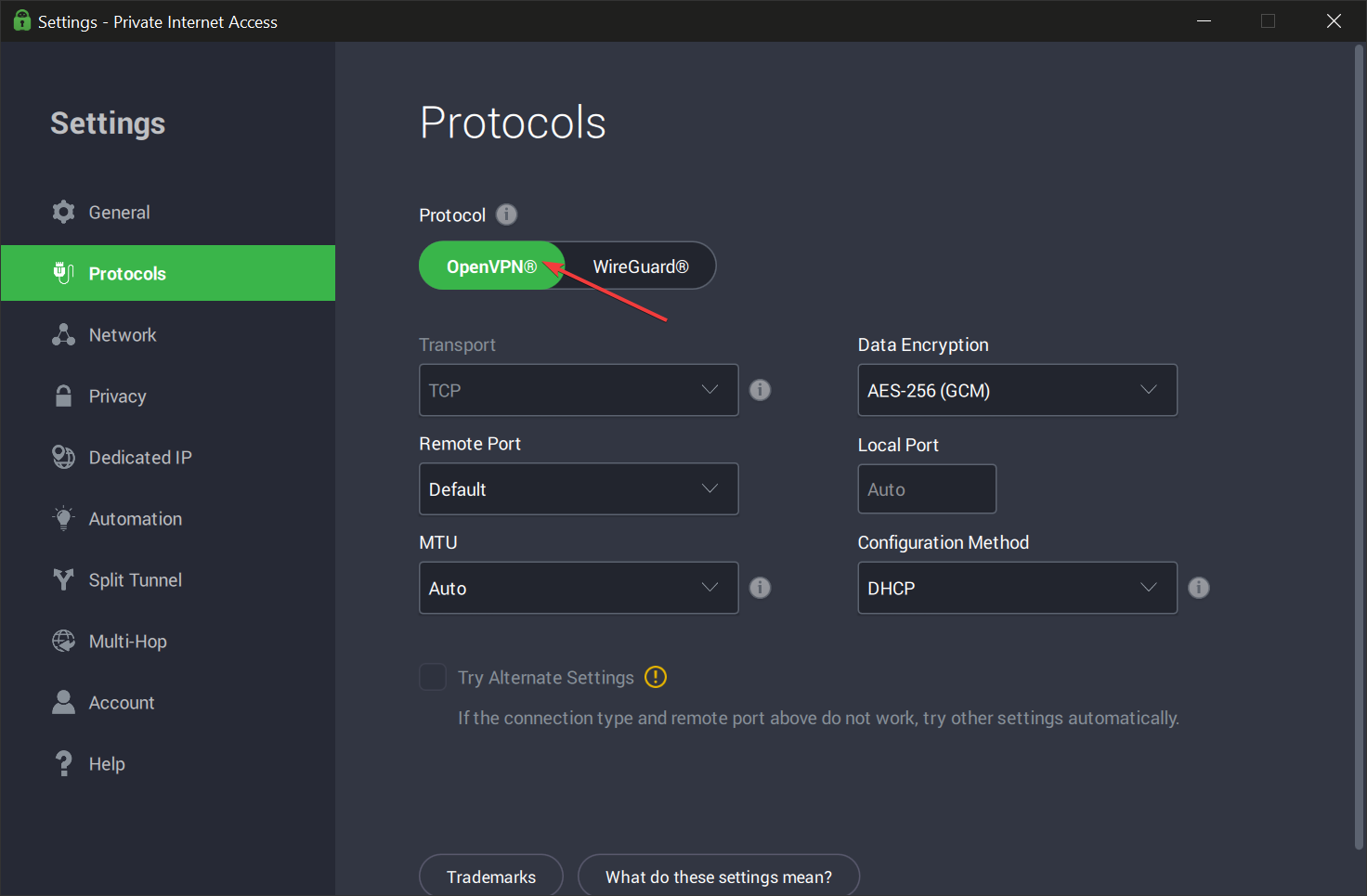Open the MTU Auto dropdown

click(579, 588)
